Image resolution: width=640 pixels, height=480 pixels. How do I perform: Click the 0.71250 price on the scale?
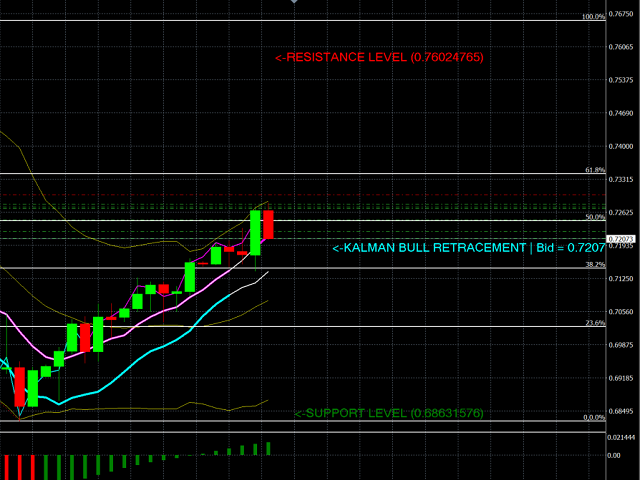621,278
